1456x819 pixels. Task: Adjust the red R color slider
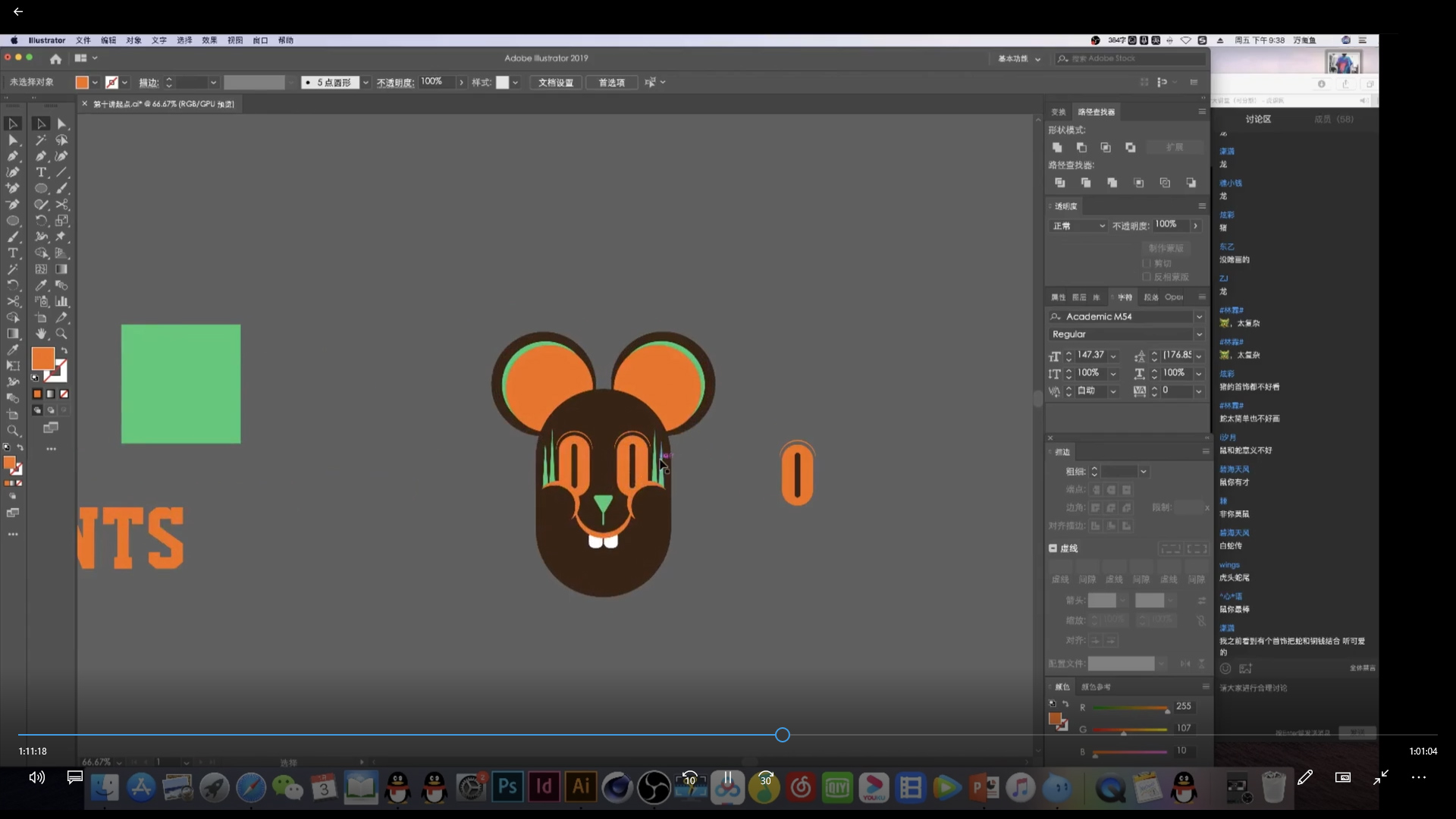1130,708
